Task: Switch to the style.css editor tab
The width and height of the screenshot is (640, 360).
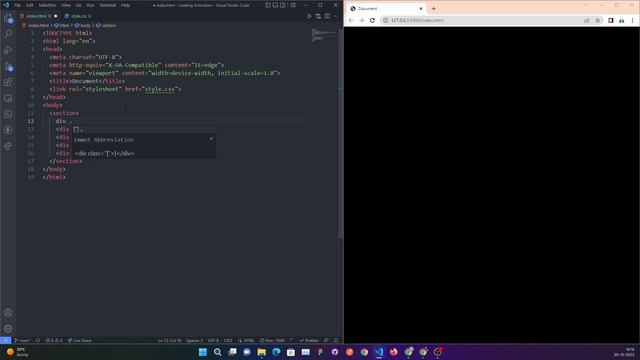Action: coord(79,16)
